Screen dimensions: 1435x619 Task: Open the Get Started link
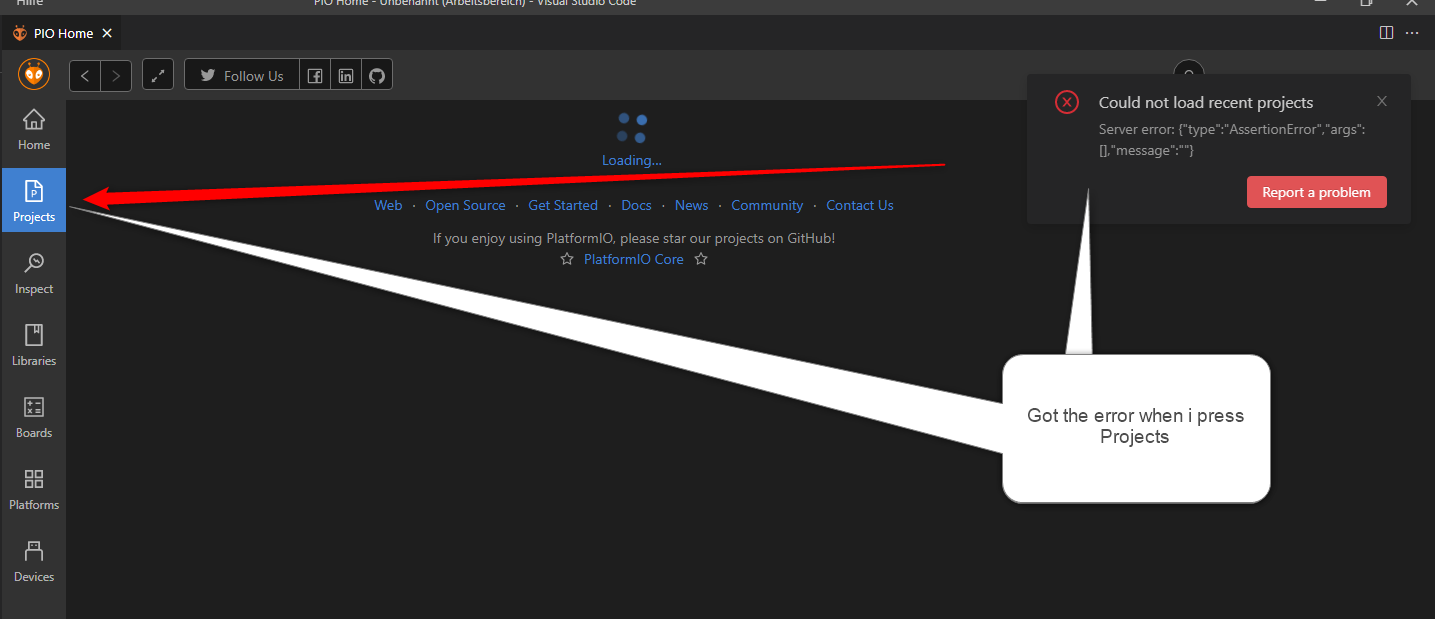tap(563, 205)
